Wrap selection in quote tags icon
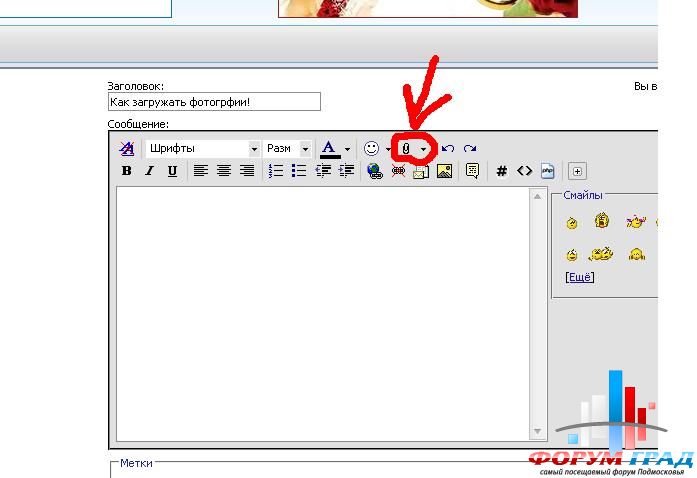 pyautogui.click(x=472, y=171)
